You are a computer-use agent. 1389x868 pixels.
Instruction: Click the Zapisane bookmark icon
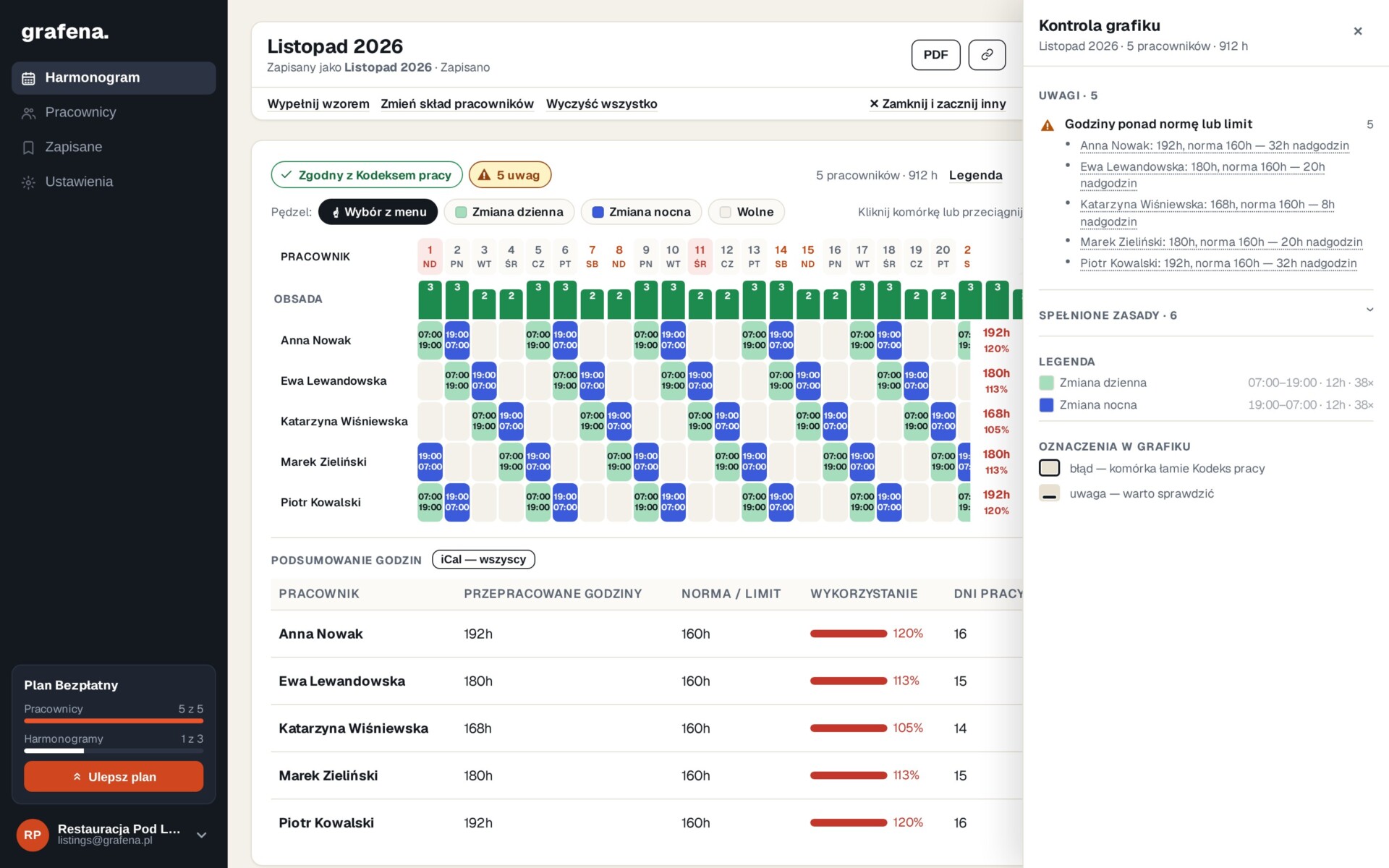(28, 148)
